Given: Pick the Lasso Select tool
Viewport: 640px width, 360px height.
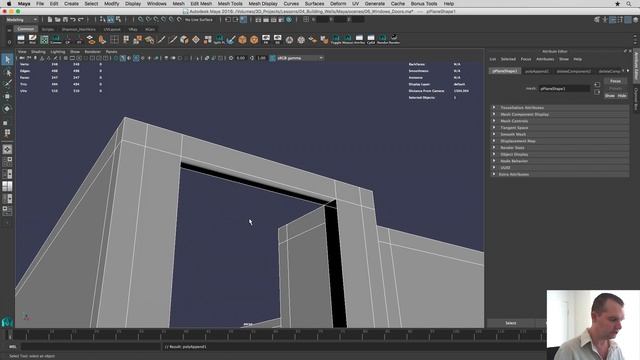Looking at the screenshot, I should 7,72.
